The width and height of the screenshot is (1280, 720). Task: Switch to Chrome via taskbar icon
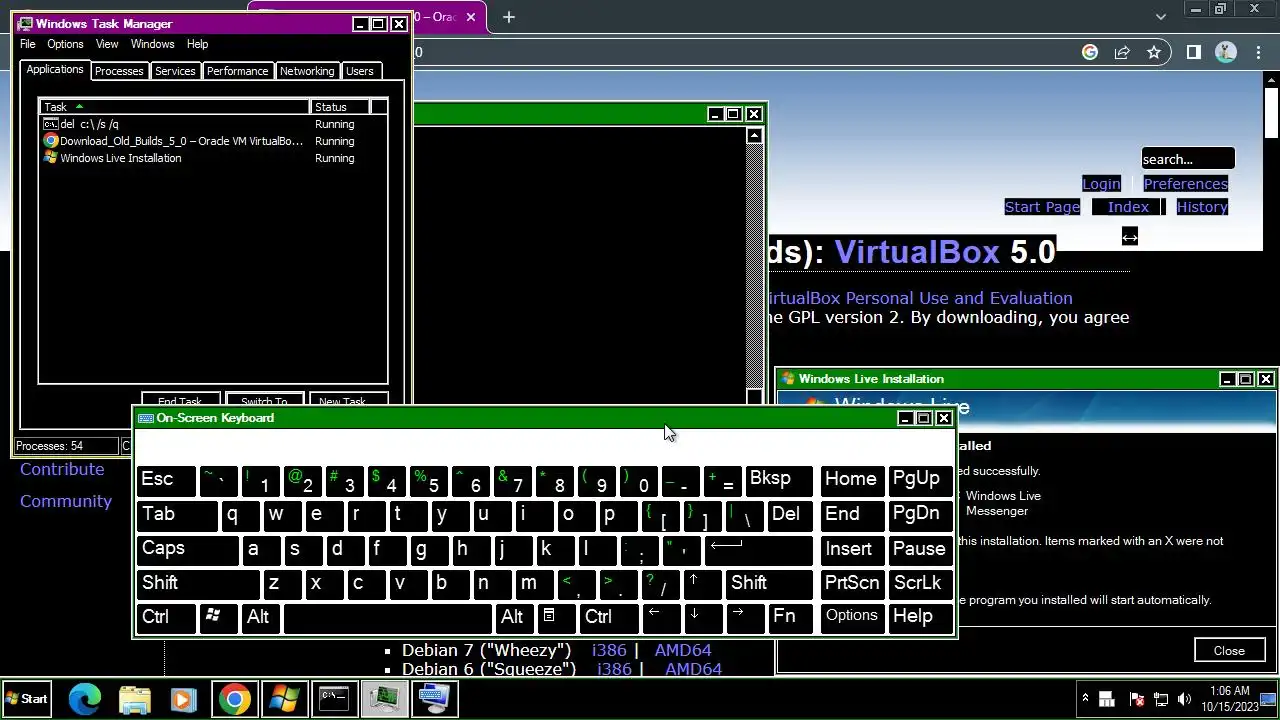pos(234,699)
